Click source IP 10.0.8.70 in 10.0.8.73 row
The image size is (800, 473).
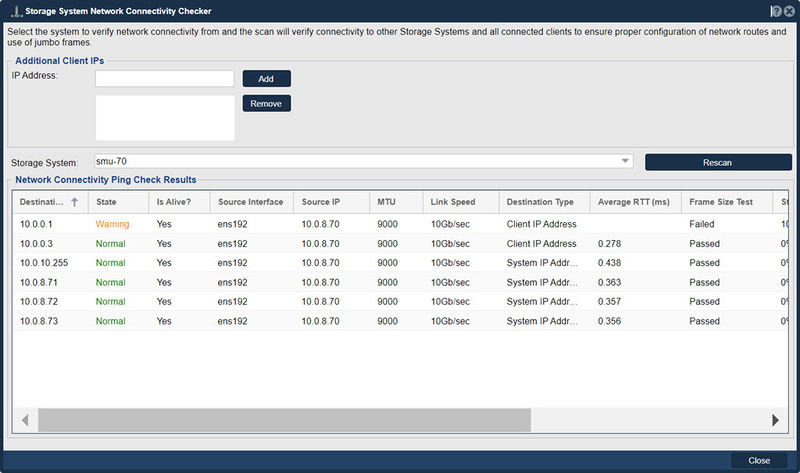pyautogui.click(x=320, y=321)
